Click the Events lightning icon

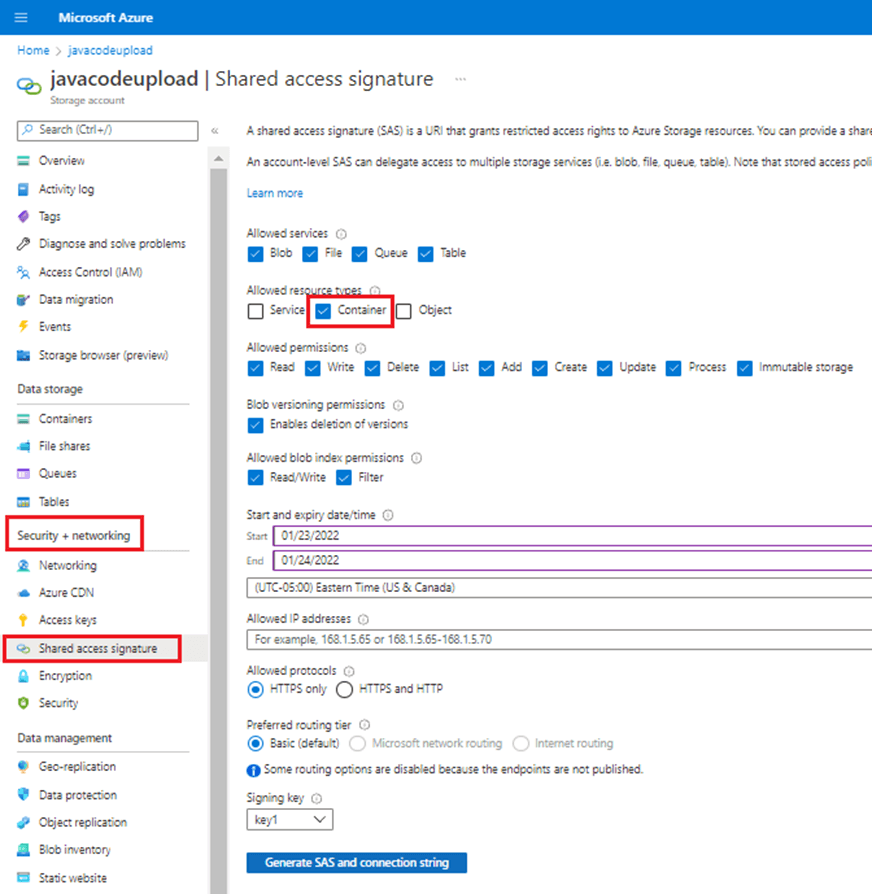click(25, 327)
